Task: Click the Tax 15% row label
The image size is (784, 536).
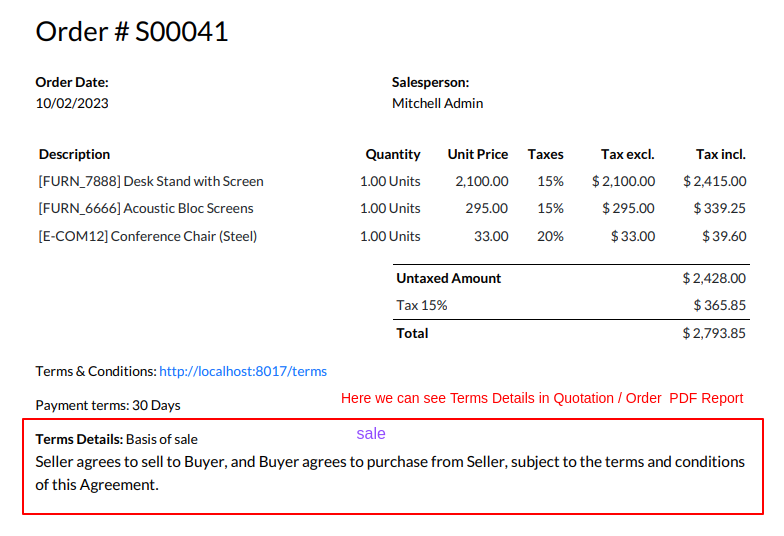Action: [x=422, y=305]
